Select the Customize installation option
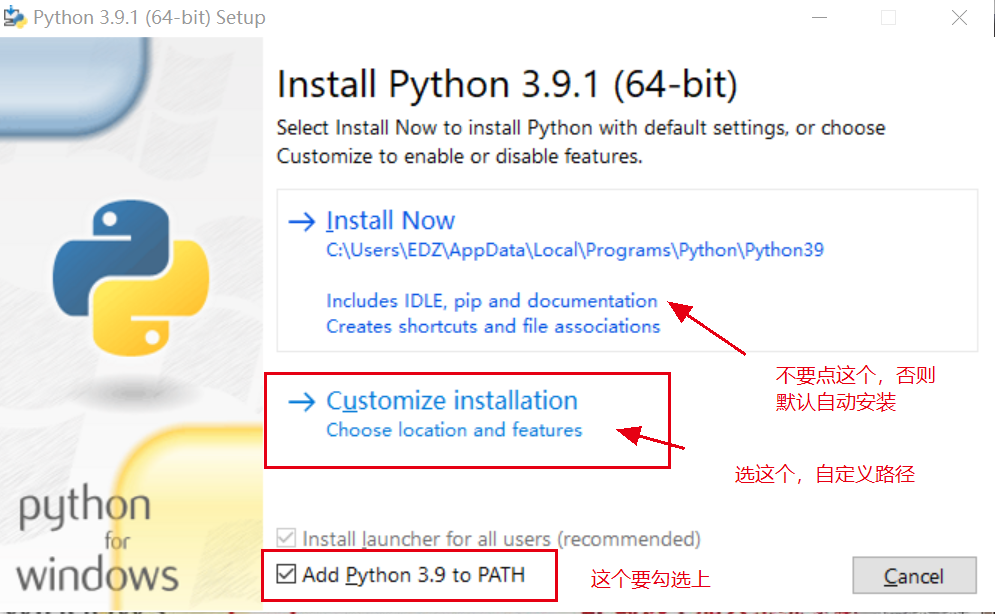Viewport: 995px width, 614px height. [452, 400]
